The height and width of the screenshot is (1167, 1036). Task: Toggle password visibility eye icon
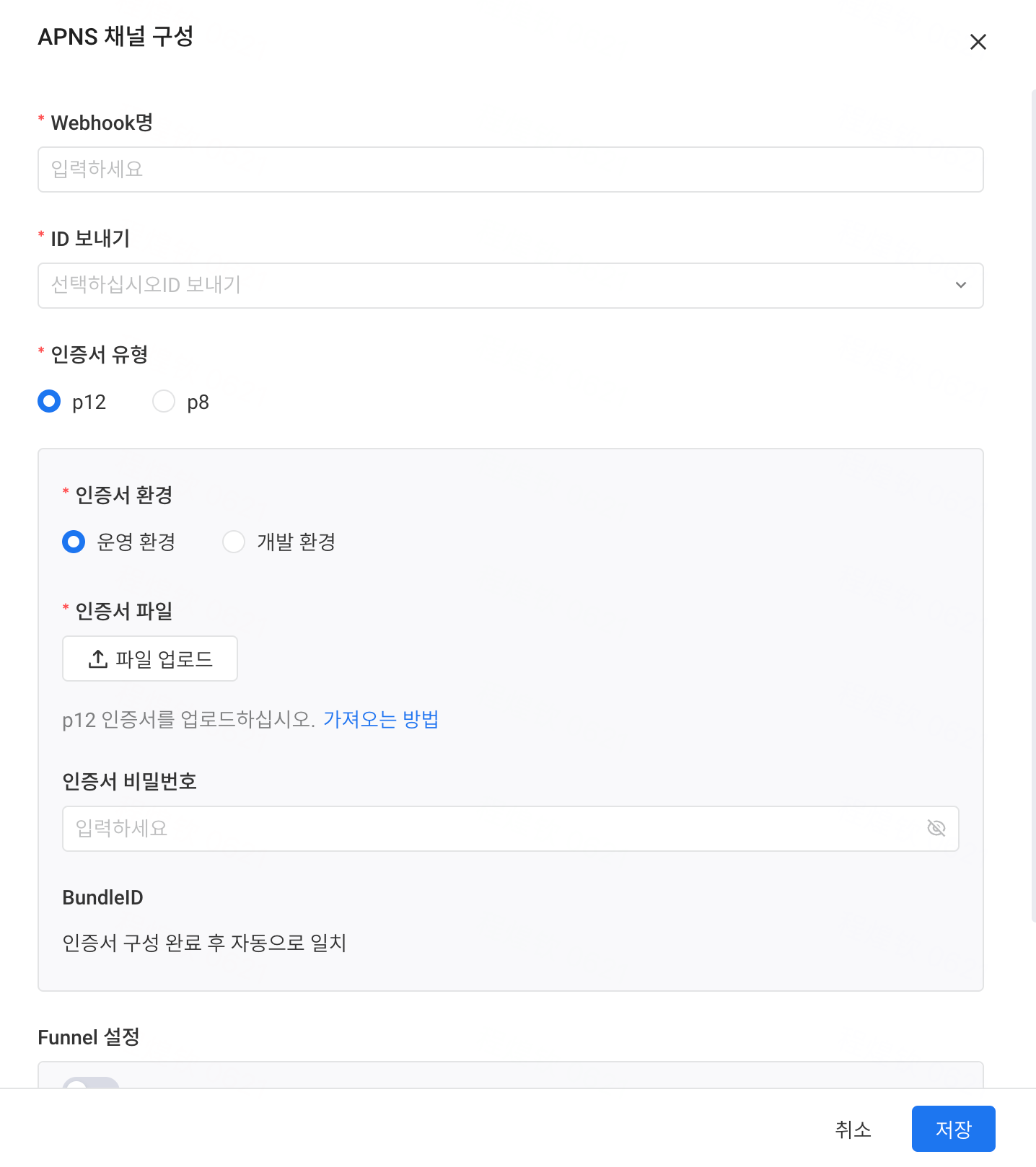936,828
